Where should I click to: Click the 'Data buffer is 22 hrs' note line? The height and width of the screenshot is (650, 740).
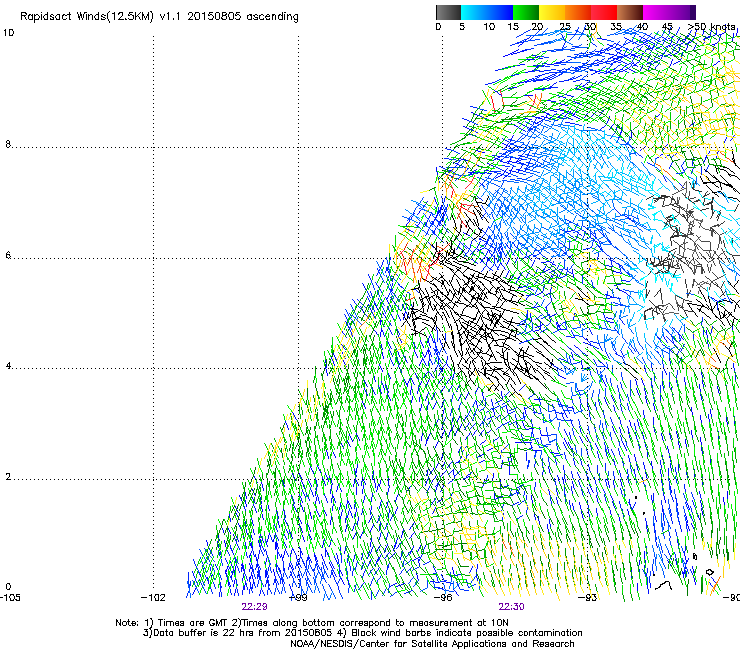point(362,633)
